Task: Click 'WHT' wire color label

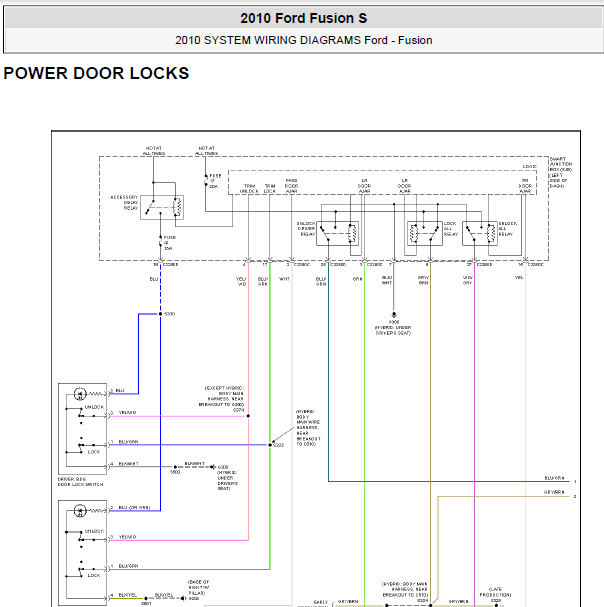Action: (284, 279)
